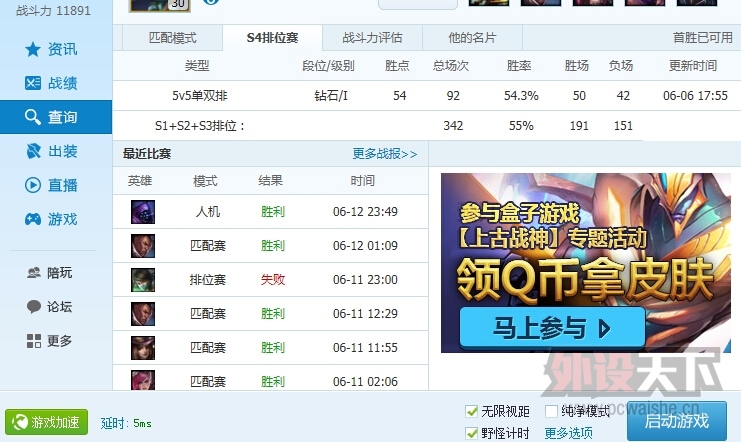This screenshot has width=741, height=442.
Task: Open the 直播 live stream play icon
Action: [33, 185]
